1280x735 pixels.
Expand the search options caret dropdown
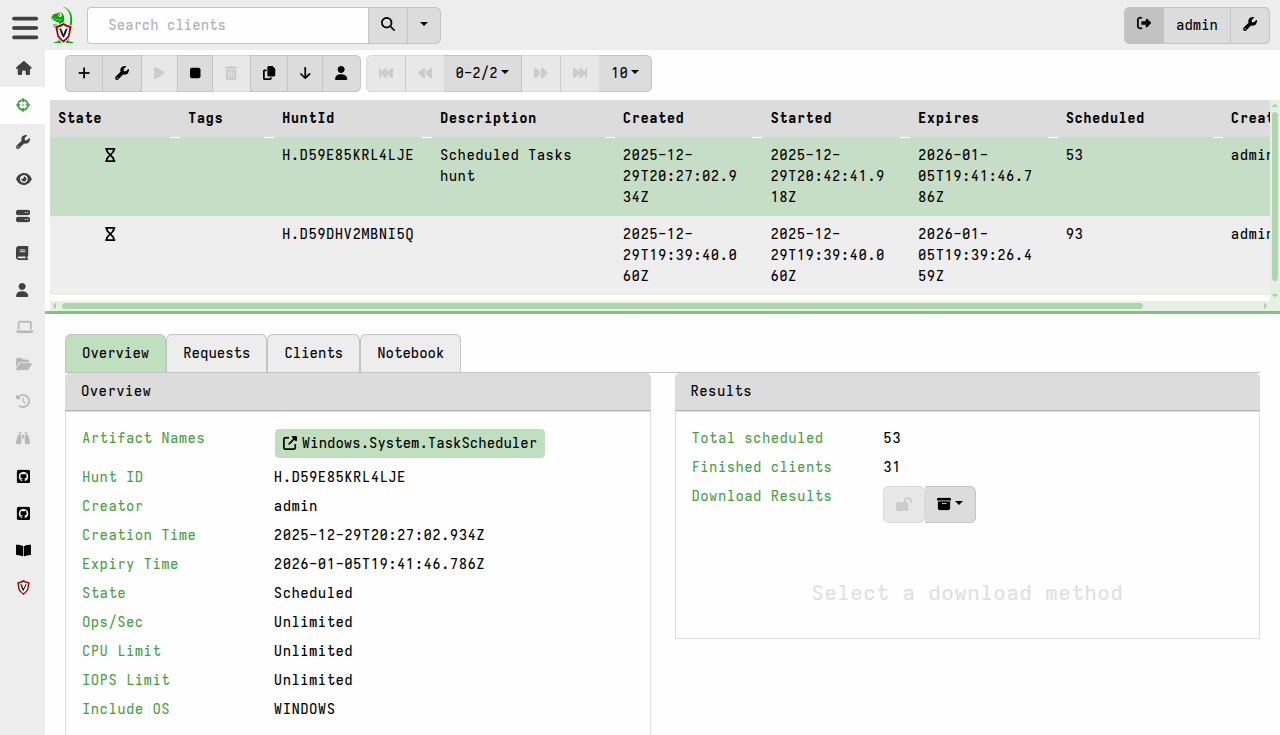pyautogui.click(x=424, y=25)
